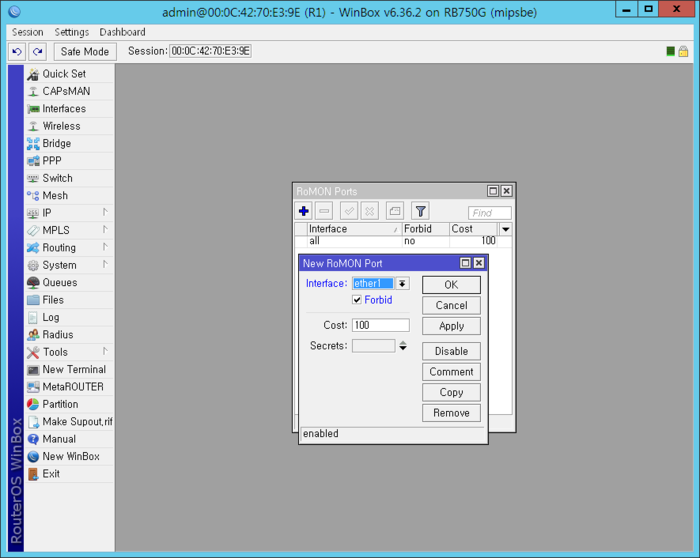The height and width of the screenshot is (558, 700).
Task: Click OK in New RoMON Port
Action: 451,285
